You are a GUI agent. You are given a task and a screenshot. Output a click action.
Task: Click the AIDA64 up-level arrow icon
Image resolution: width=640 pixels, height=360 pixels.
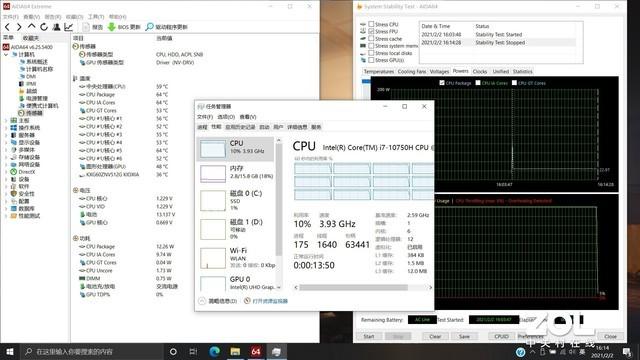pos(31,27)
